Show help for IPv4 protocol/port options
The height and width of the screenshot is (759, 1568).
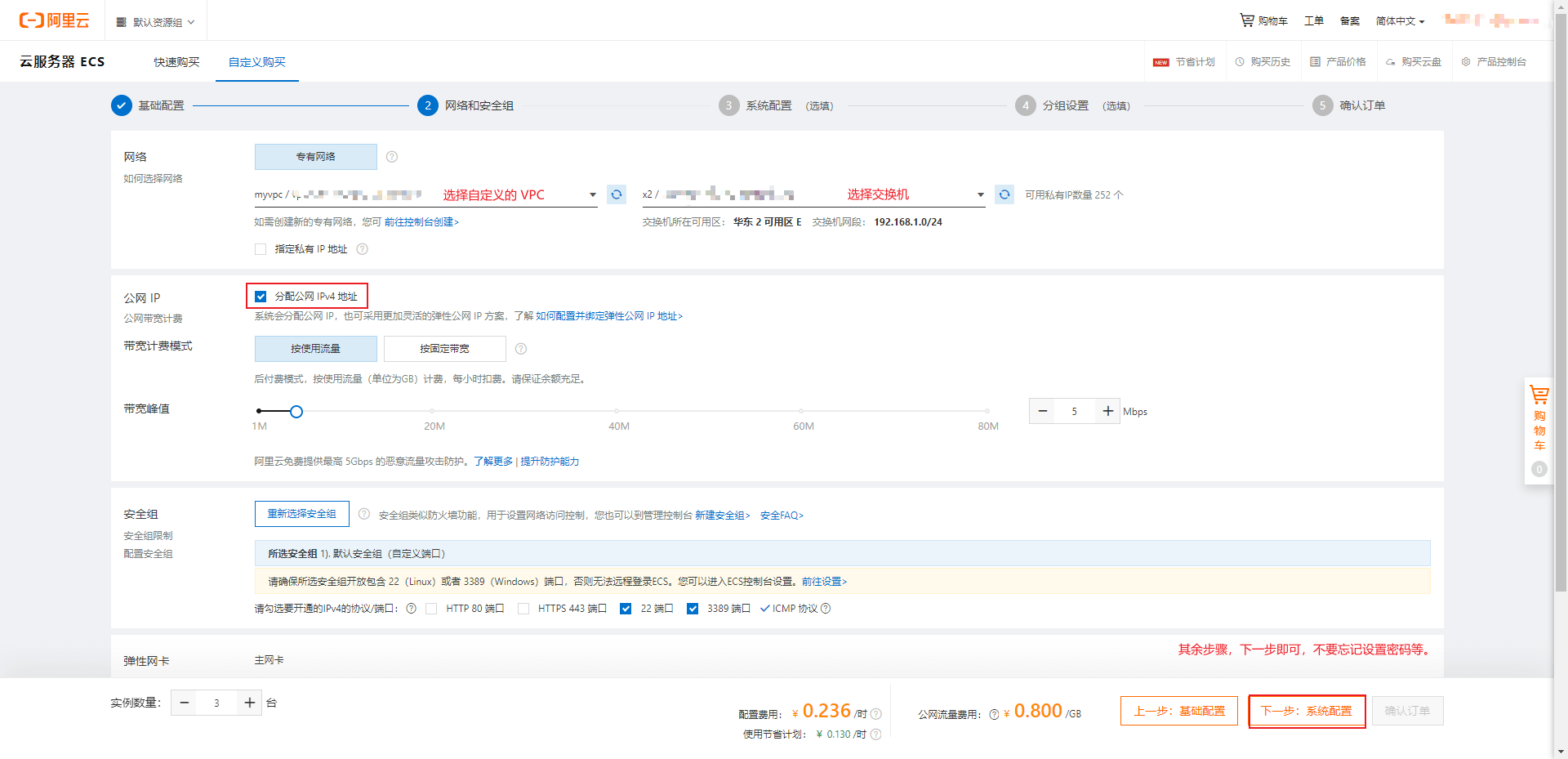click(411, 609)
